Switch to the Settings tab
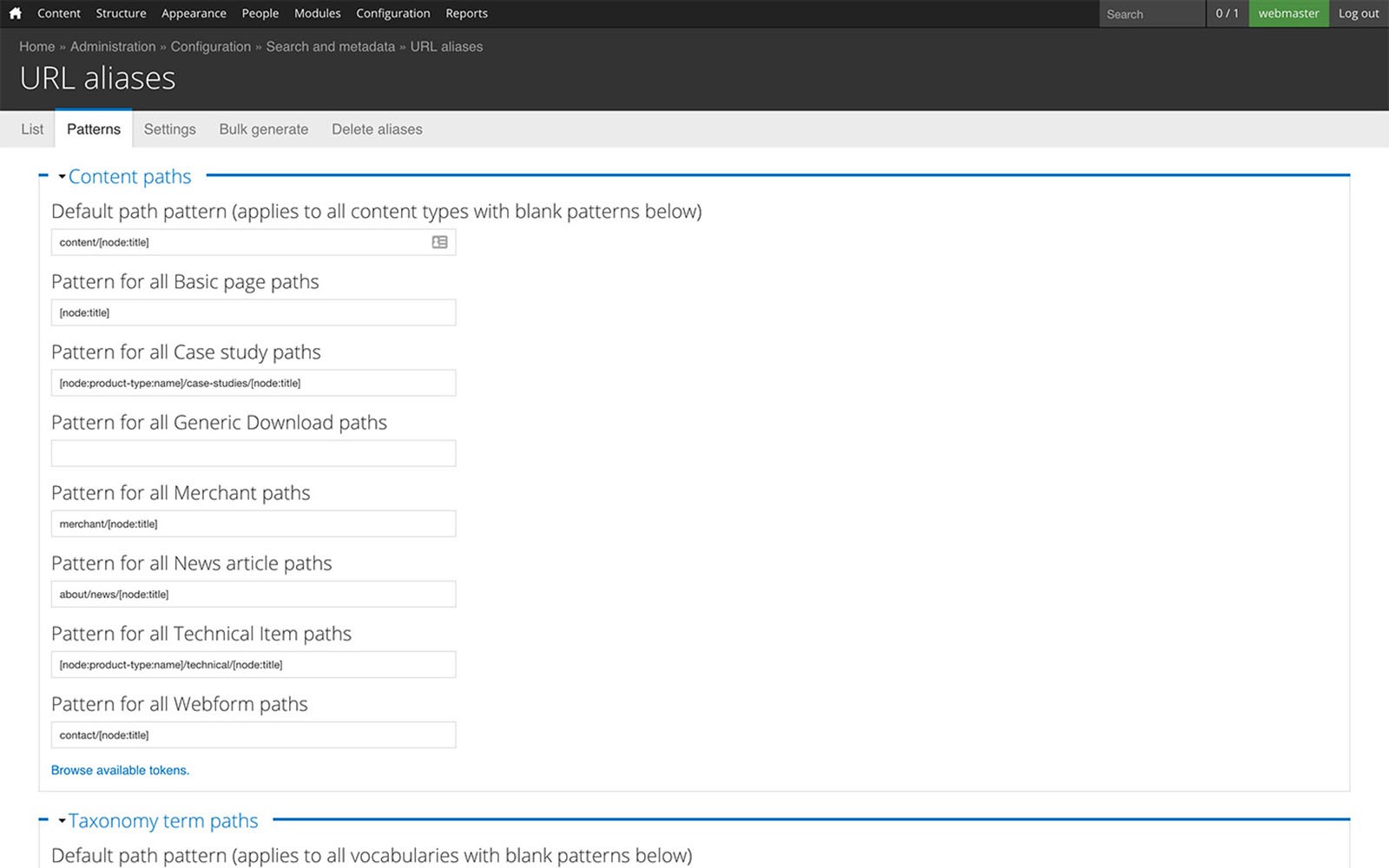 tap(169, 129)
